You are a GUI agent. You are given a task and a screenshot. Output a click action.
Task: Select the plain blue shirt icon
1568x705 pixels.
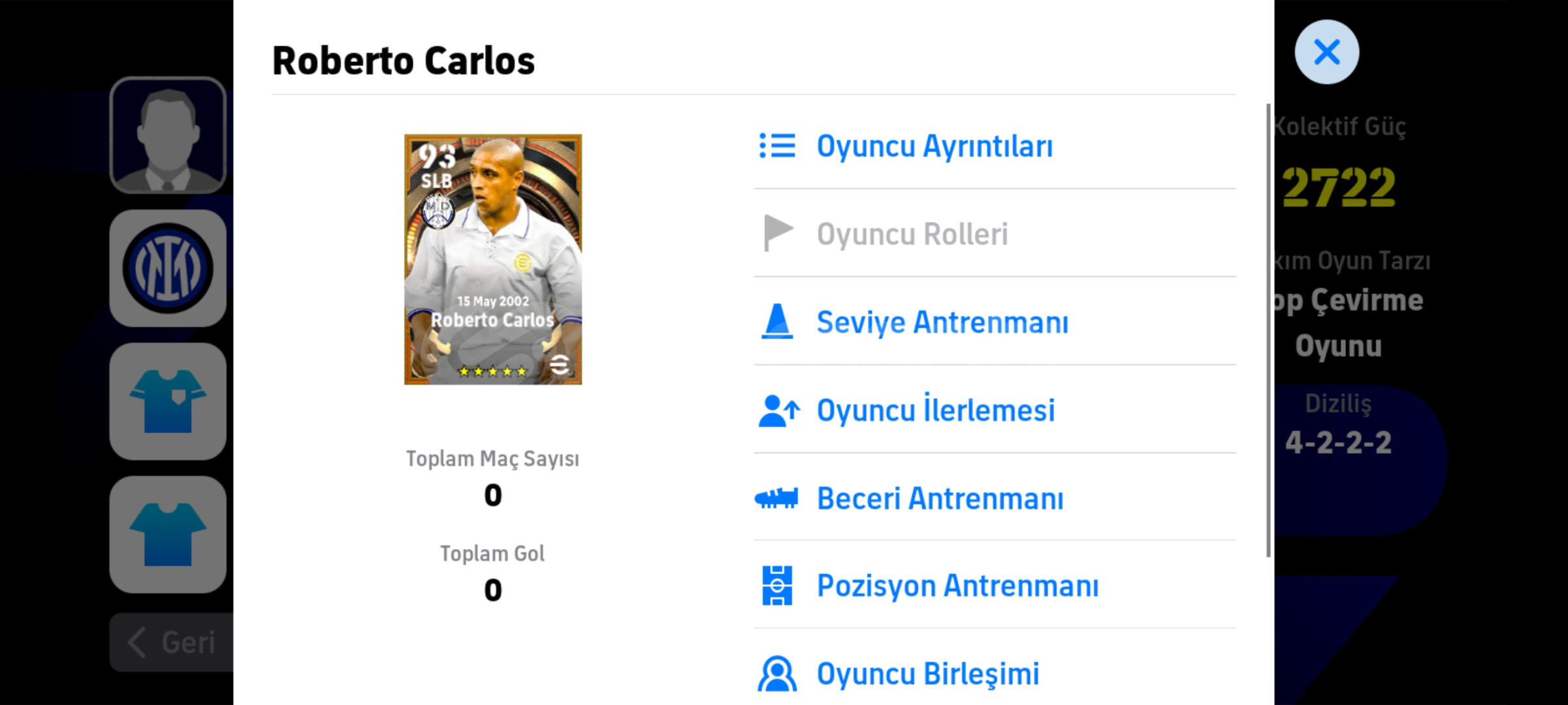[x=168, y=535]
